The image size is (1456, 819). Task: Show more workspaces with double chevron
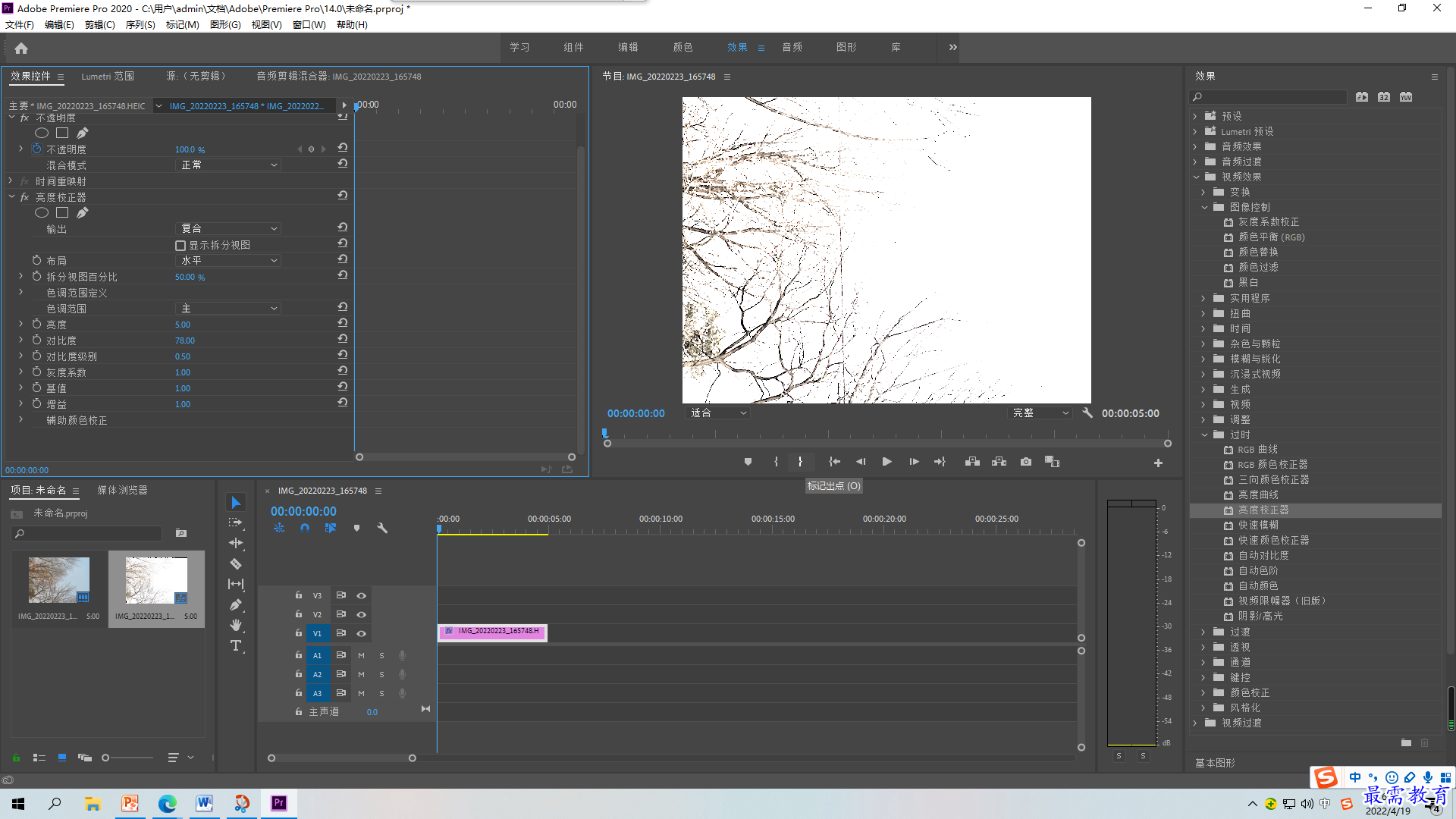tap(953, 47)
